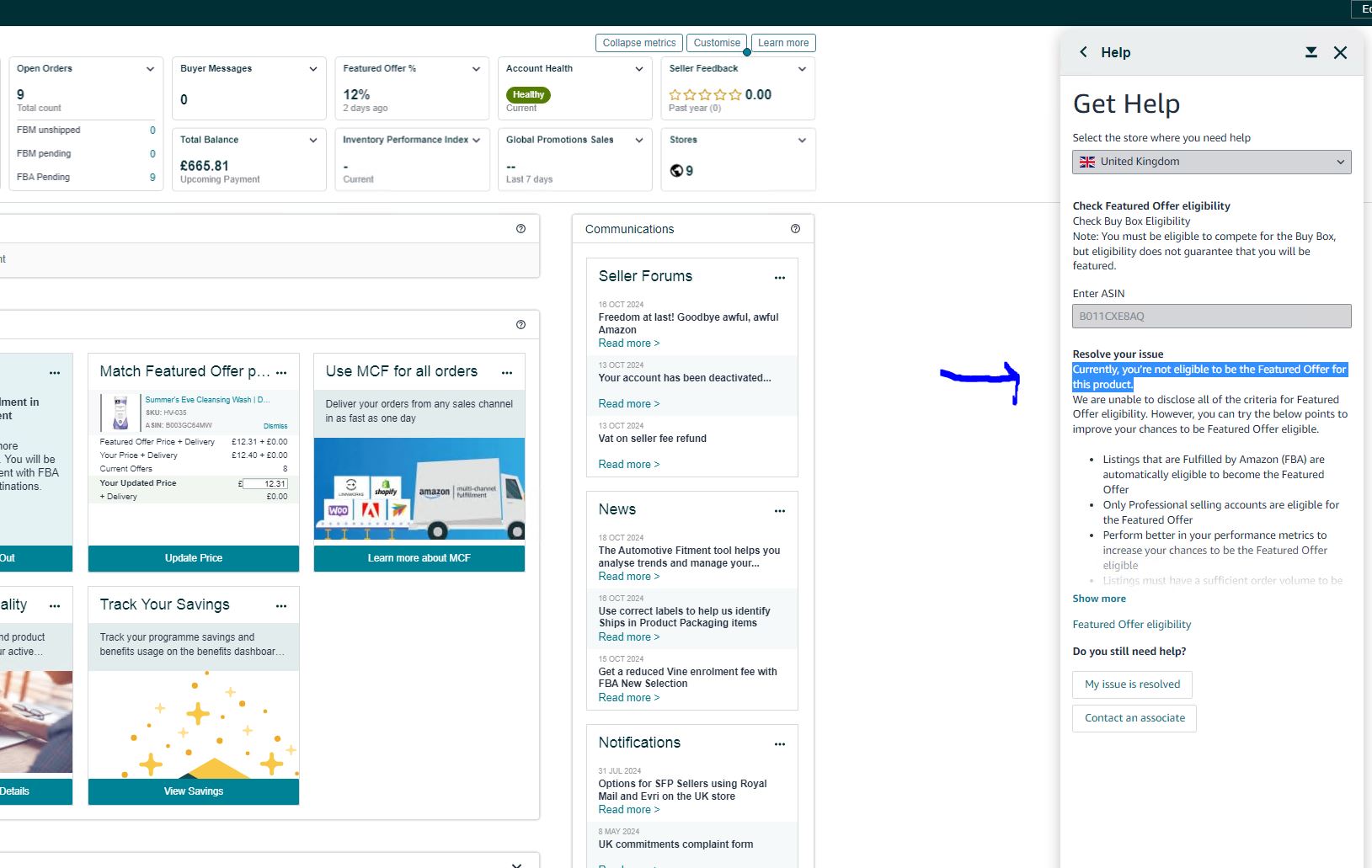Click Customise button
The height and width of the screenshot is (868, 1372).
pyautogui.click(x=717, y=43)
